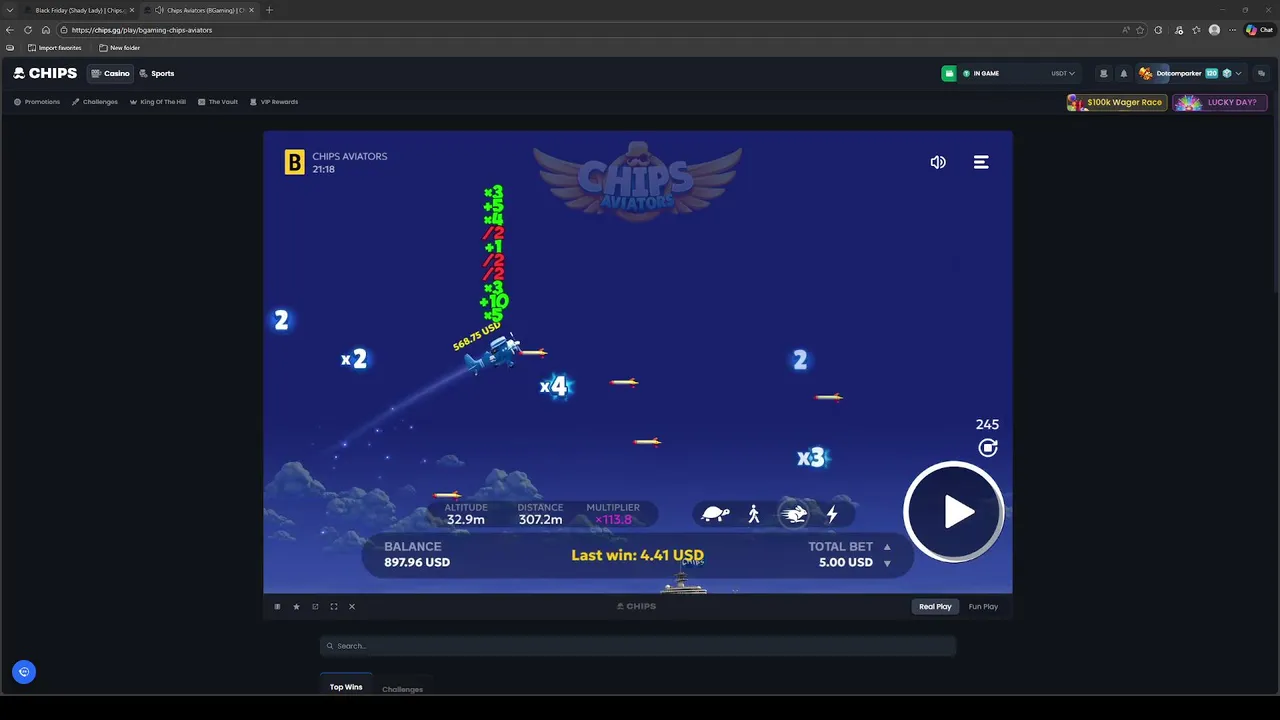Viewport: 1280px width, 720px height.
Task: Mute the game sound speaker icon
Action: 938,162
